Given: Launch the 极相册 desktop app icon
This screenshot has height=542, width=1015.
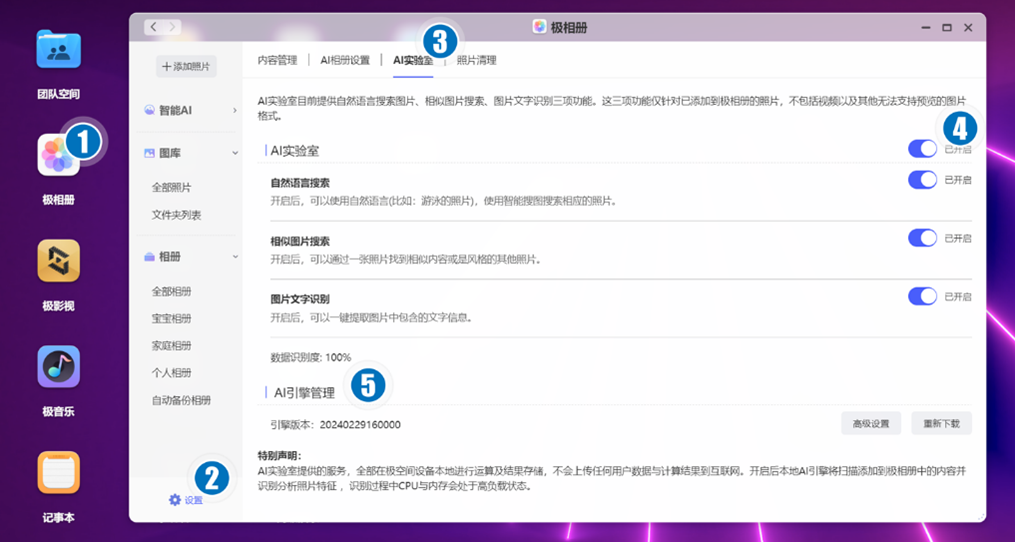Looking at the screenshot, I should tap(58, 154).
